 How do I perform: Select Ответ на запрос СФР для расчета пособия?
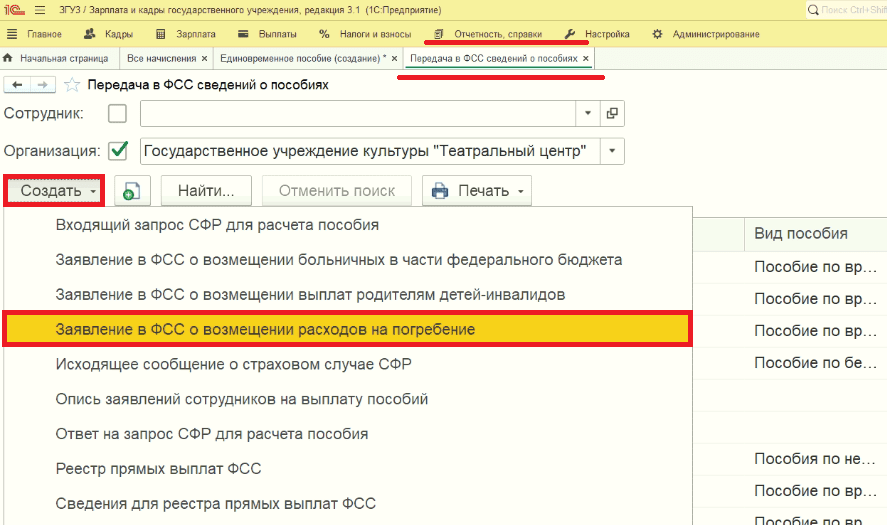pyautogui.click(x=347, y=434)
